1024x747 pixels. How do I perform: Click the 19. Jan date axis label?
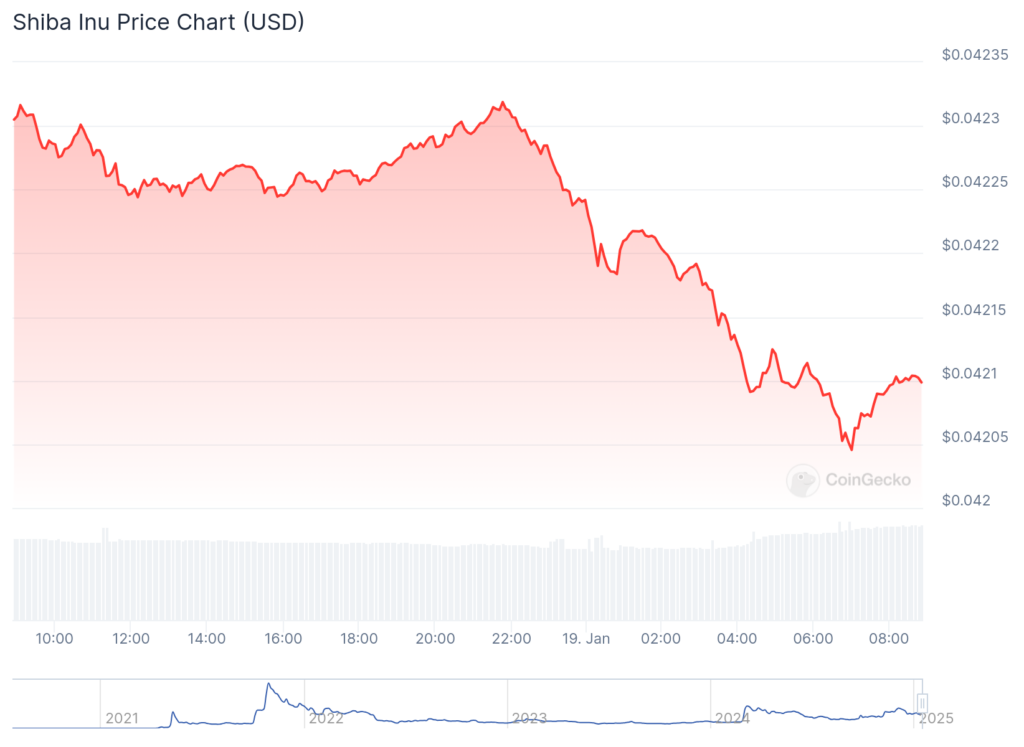[x=585, y=638]
